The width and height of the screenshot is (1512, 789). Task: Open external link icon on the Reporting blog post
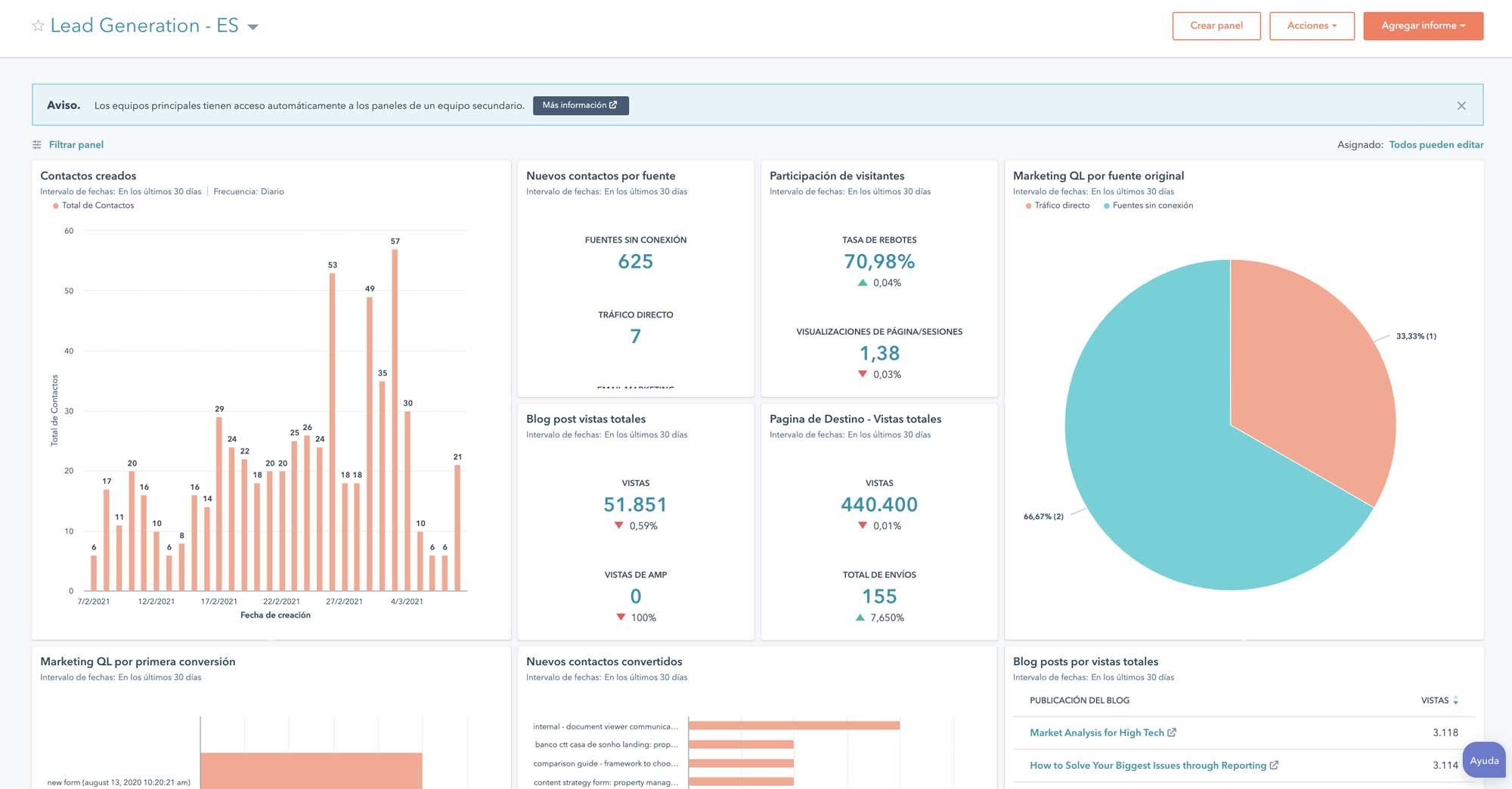(1275, 765)
